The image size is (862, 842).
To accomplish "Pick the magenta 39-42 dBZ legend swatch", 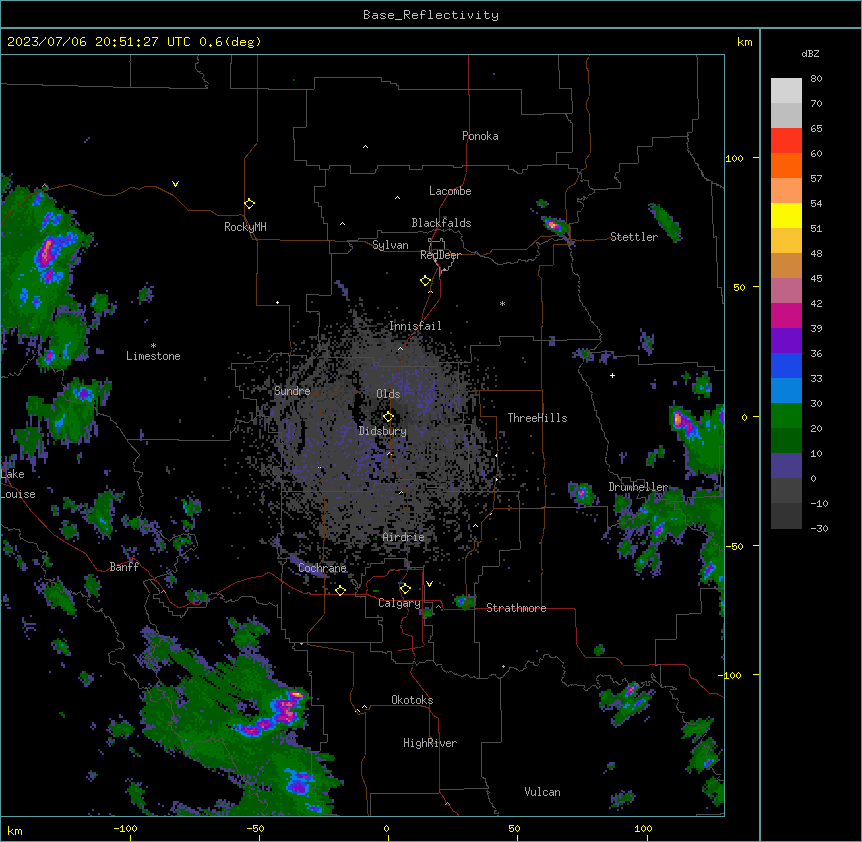I will point(786,315).
